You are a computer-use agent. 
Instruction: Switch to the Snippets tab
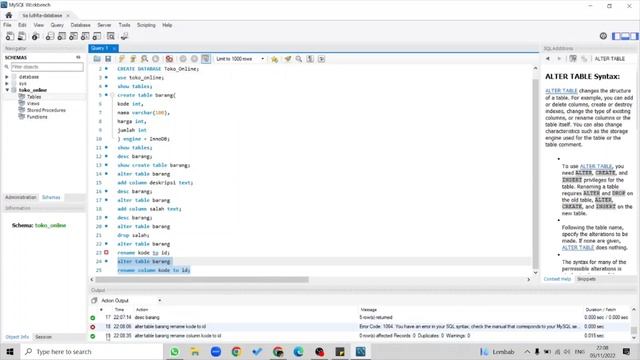click(587, 279)
